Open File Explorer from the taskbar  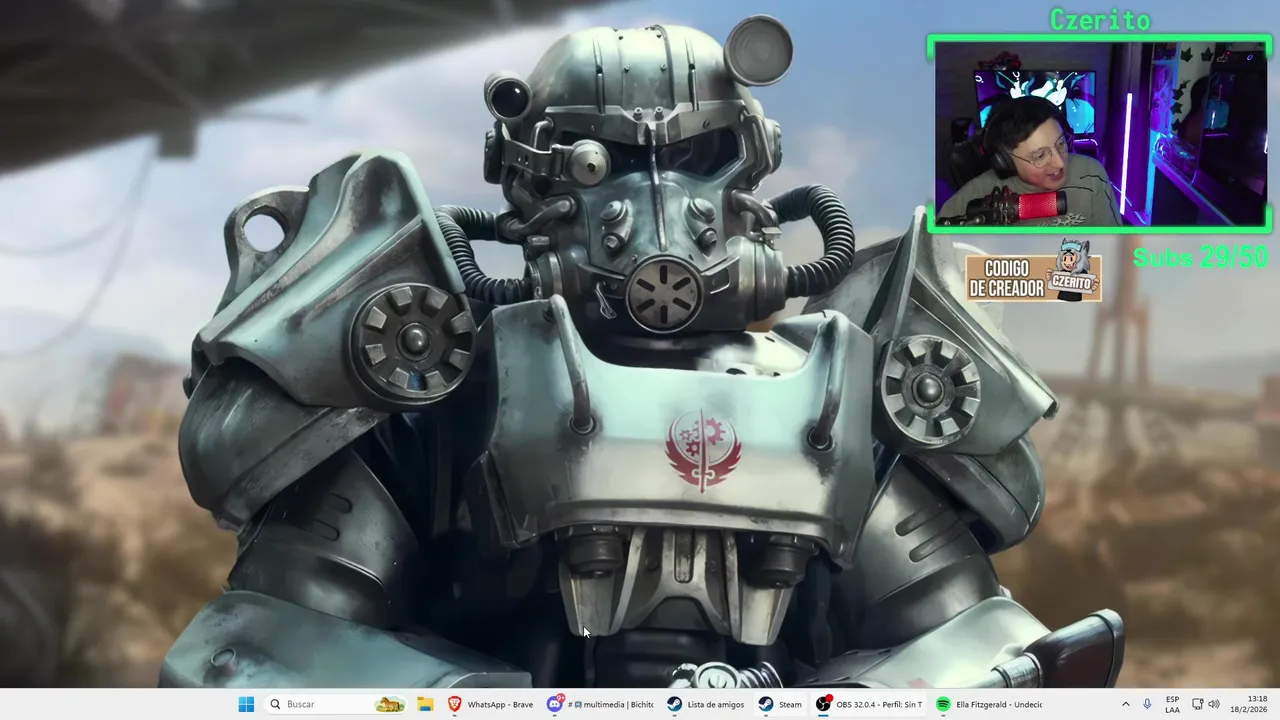[425, 704]
